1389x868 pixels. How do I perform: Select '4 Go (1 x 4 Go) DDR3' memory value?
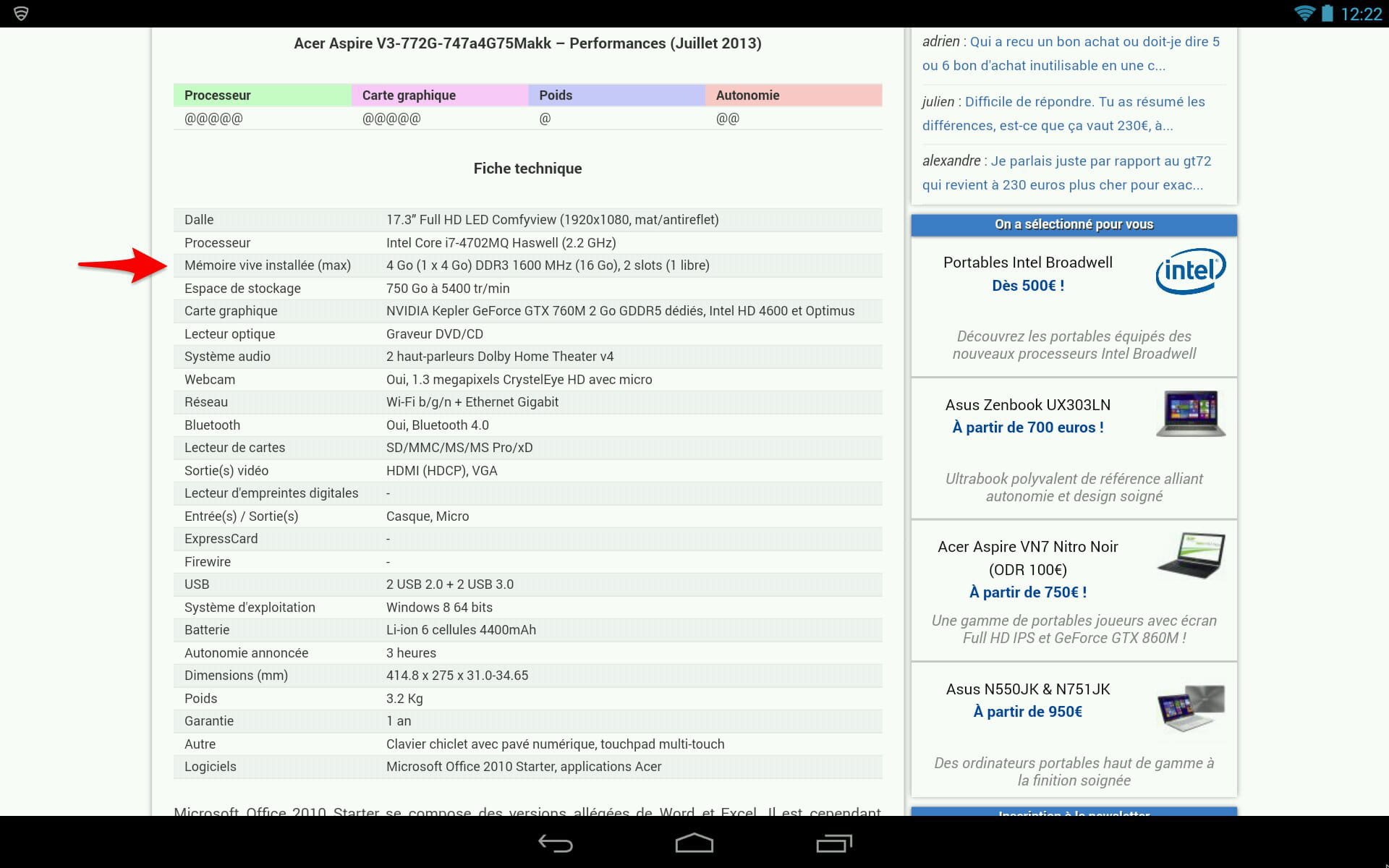coord(548,265)
